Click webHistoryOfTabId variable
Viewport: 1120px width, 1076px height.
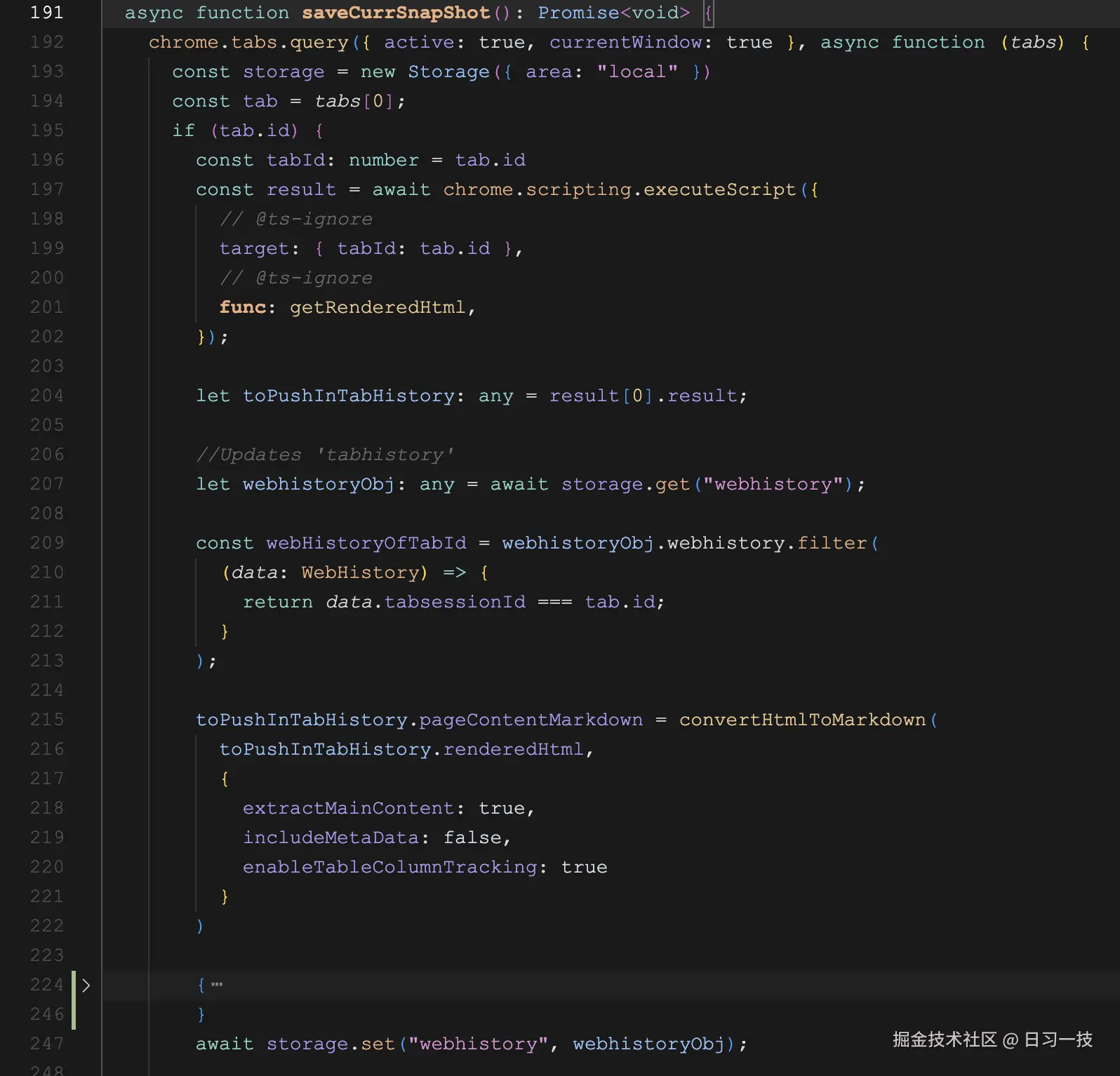(366, 543)
